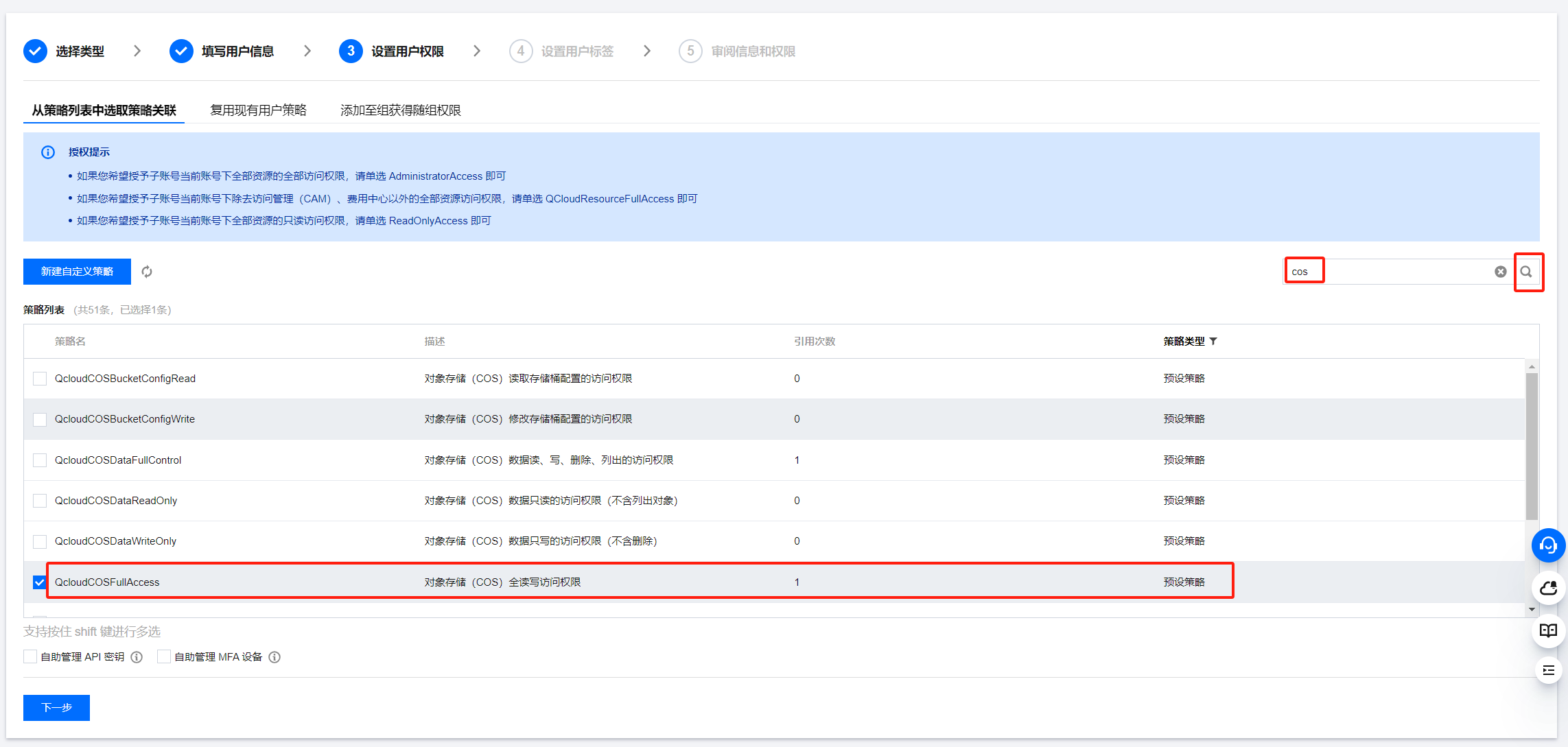Click the 引用次数 column header
The image size is (1568, 747).
pos(815,341)
